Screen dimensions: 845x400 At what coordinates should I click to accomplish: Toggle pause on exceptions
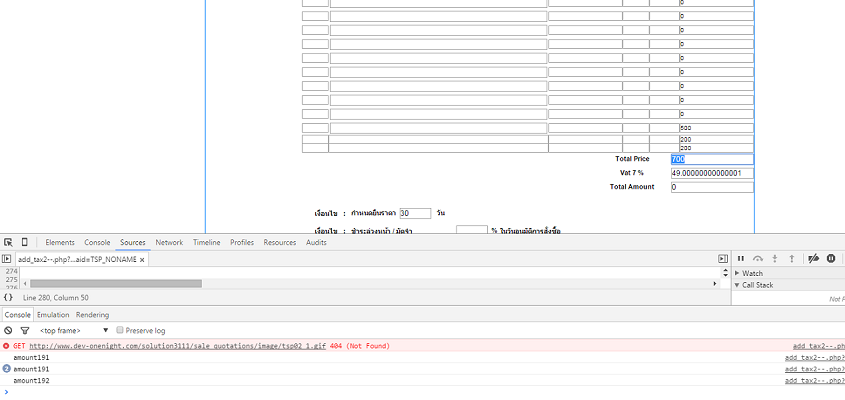[x=831, y=259]
